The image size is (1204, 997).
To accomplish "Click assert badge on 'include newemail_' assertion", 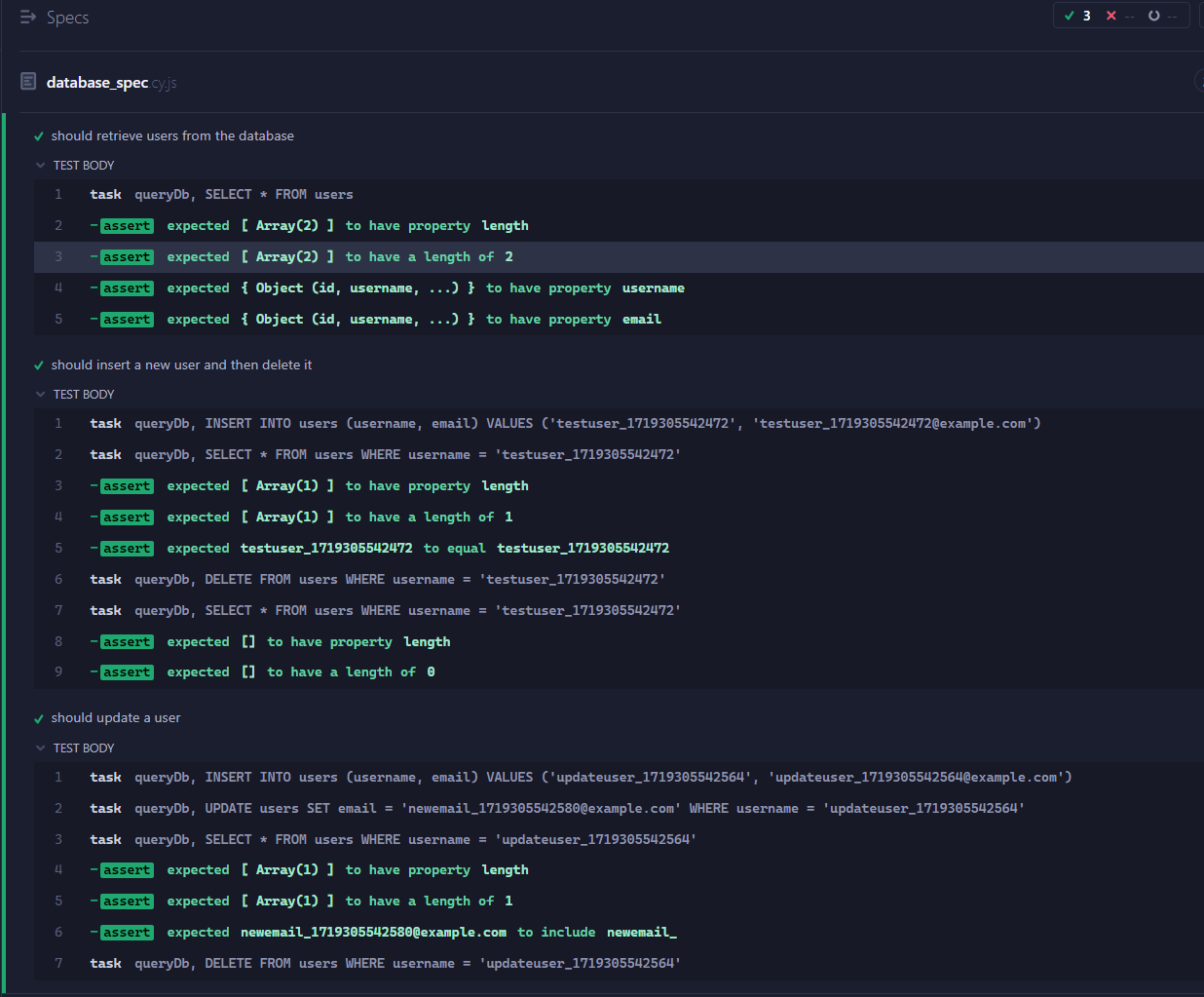I will 127,932.
